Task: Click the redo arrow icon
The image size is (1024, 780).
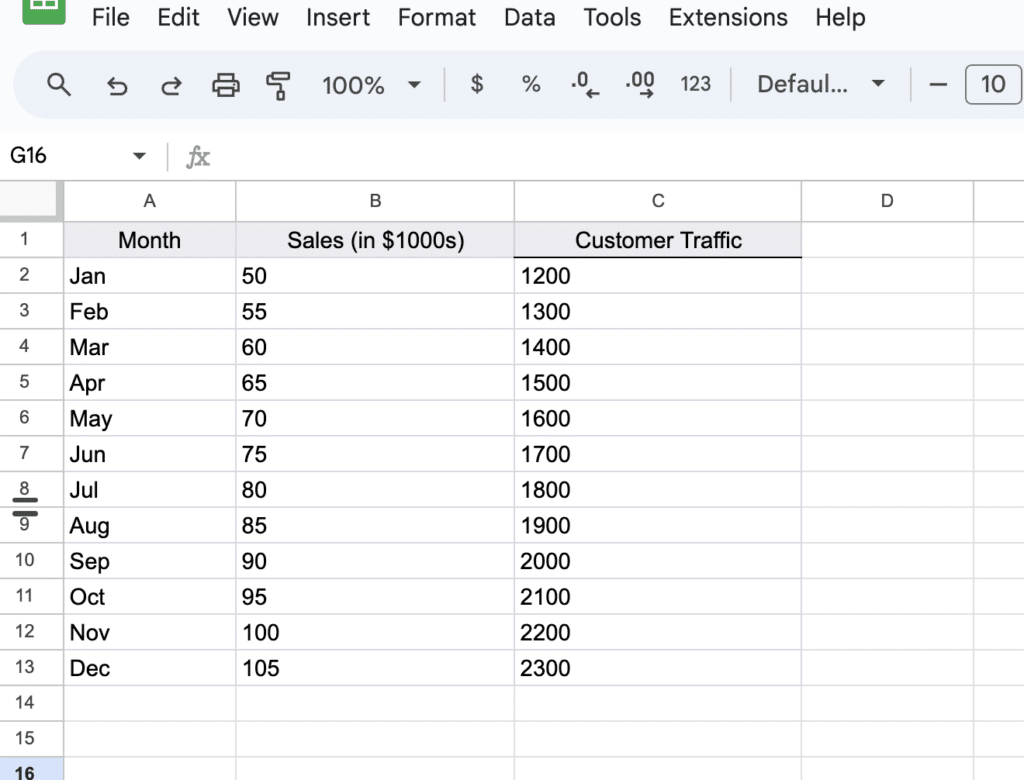Action: click(171, 86)
